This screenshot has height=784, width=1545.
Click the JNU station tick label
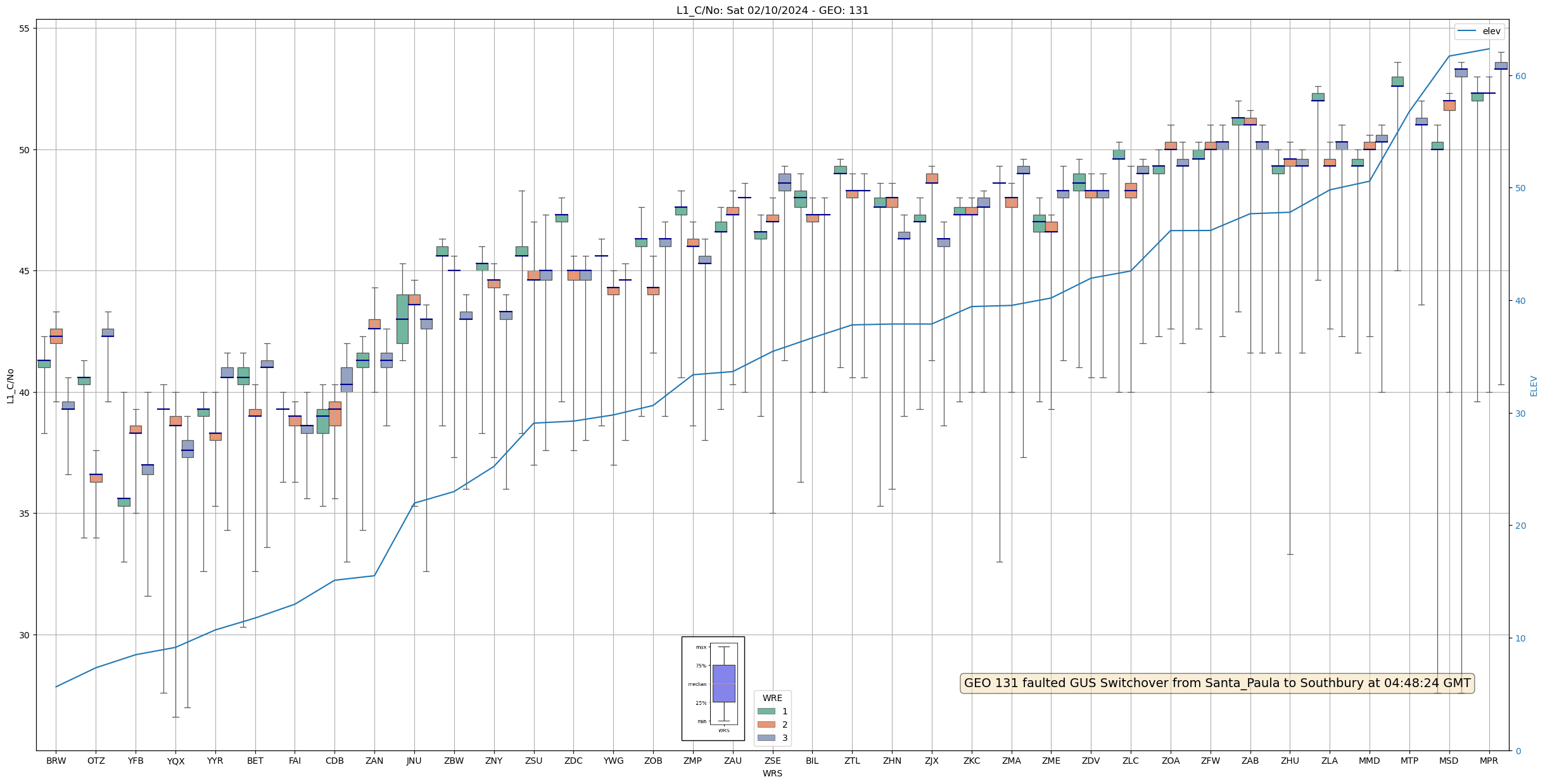coord(414,761)
